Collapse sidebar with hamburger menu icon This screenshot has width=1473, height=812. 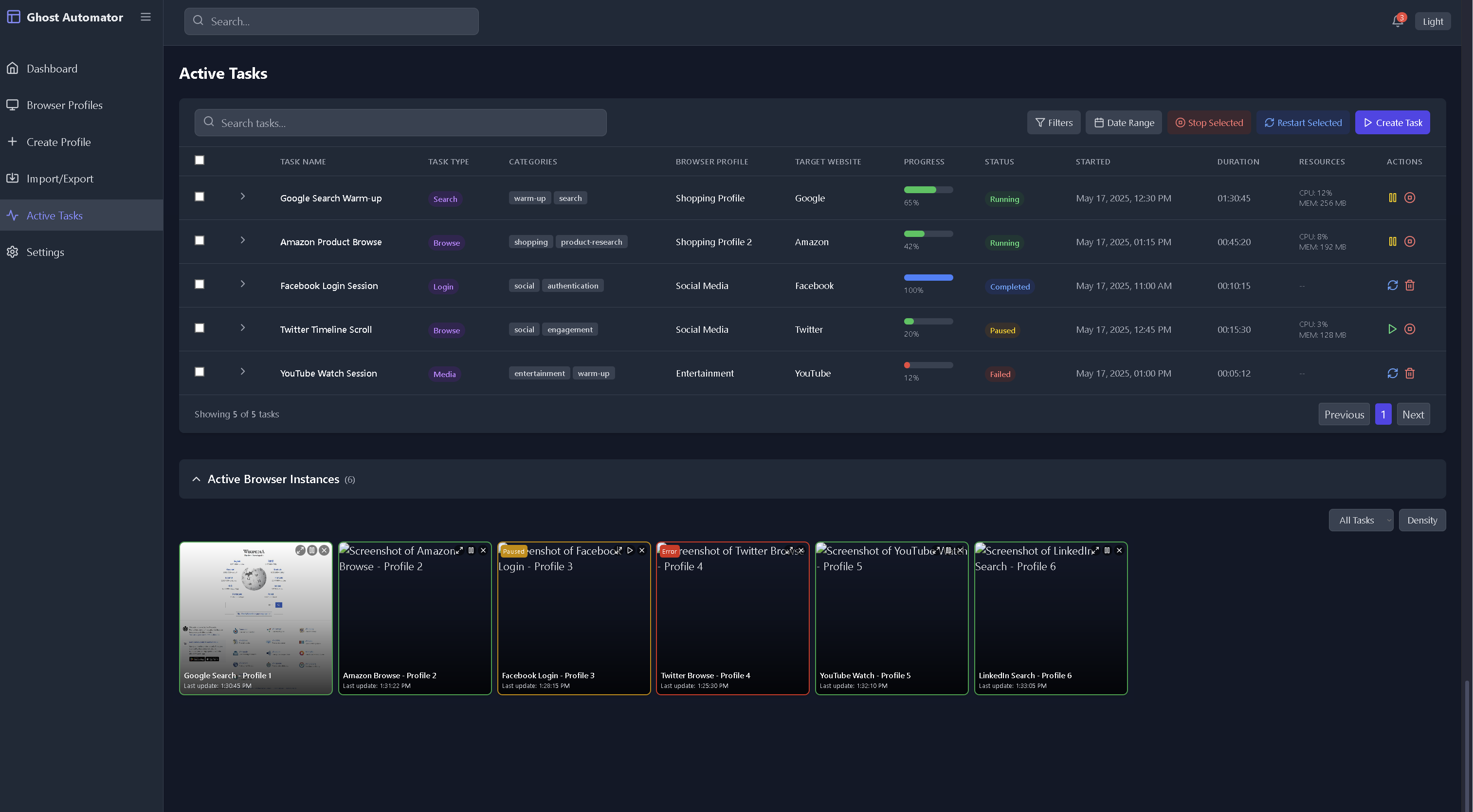coord(146,17)
